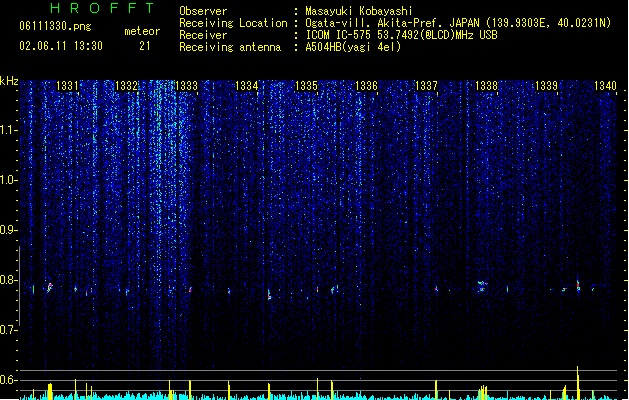629x400 pixels.
Task: Click time marker 1334
Action: click(x=246, y=86)
